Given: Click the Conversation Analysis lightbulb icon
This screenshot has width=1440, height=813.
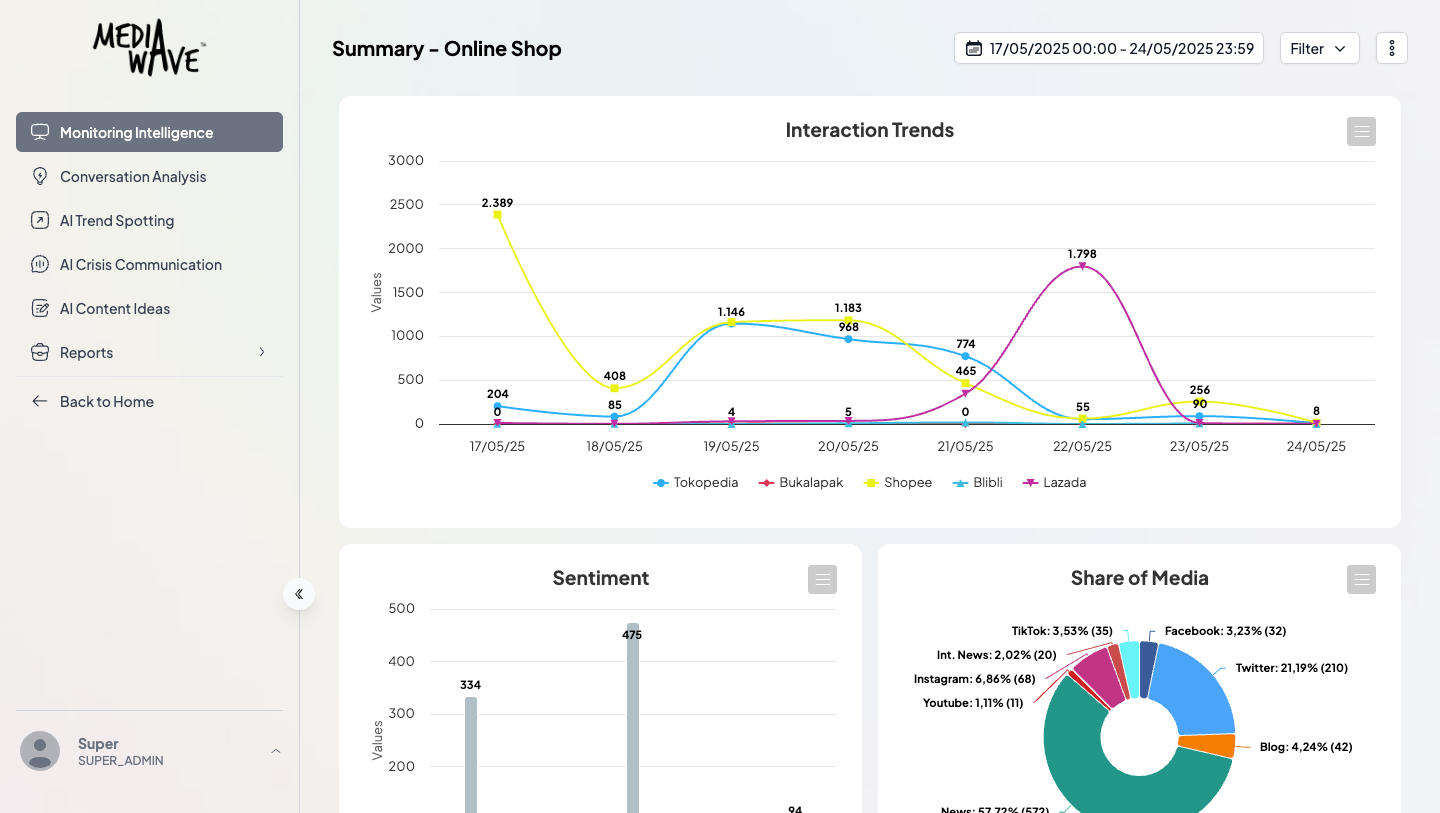Looking at the screenshot, I should (40, 177).
